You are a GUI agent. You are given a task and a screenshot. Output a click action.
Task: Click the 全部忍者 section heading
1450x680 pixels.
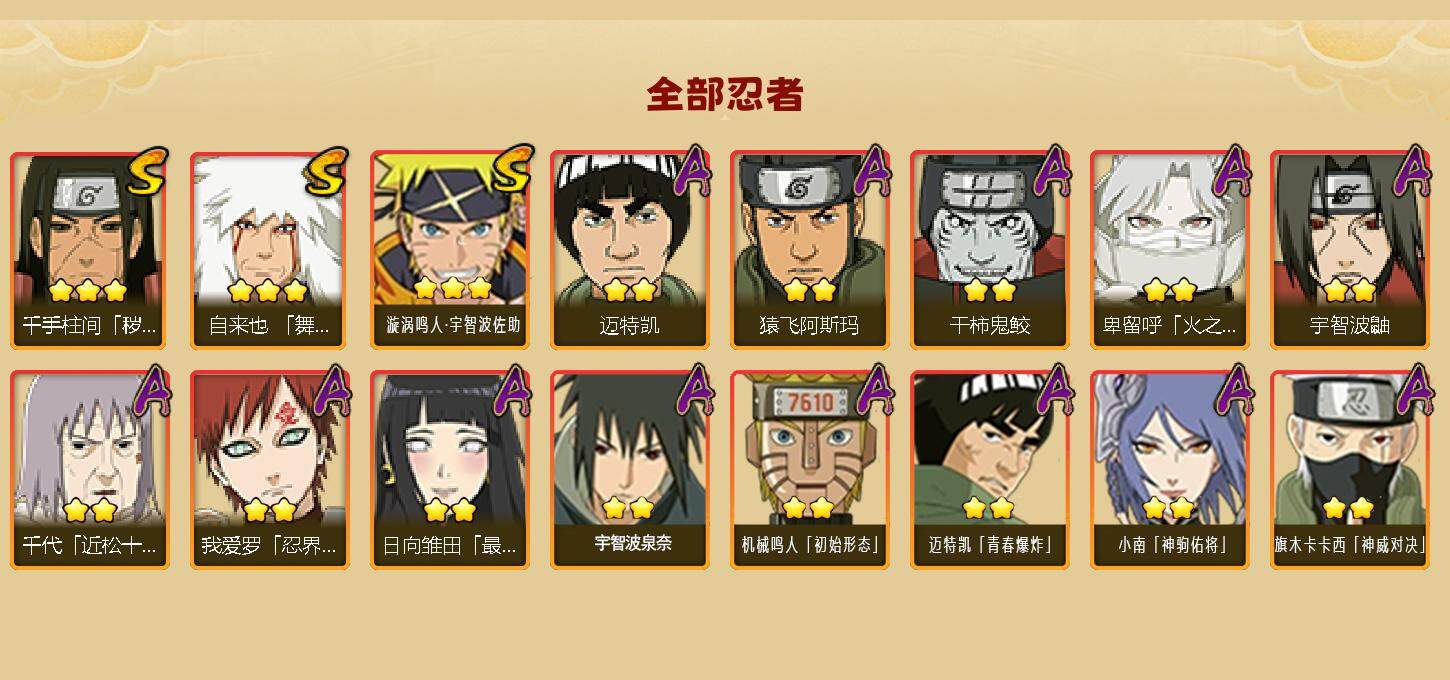725,95
